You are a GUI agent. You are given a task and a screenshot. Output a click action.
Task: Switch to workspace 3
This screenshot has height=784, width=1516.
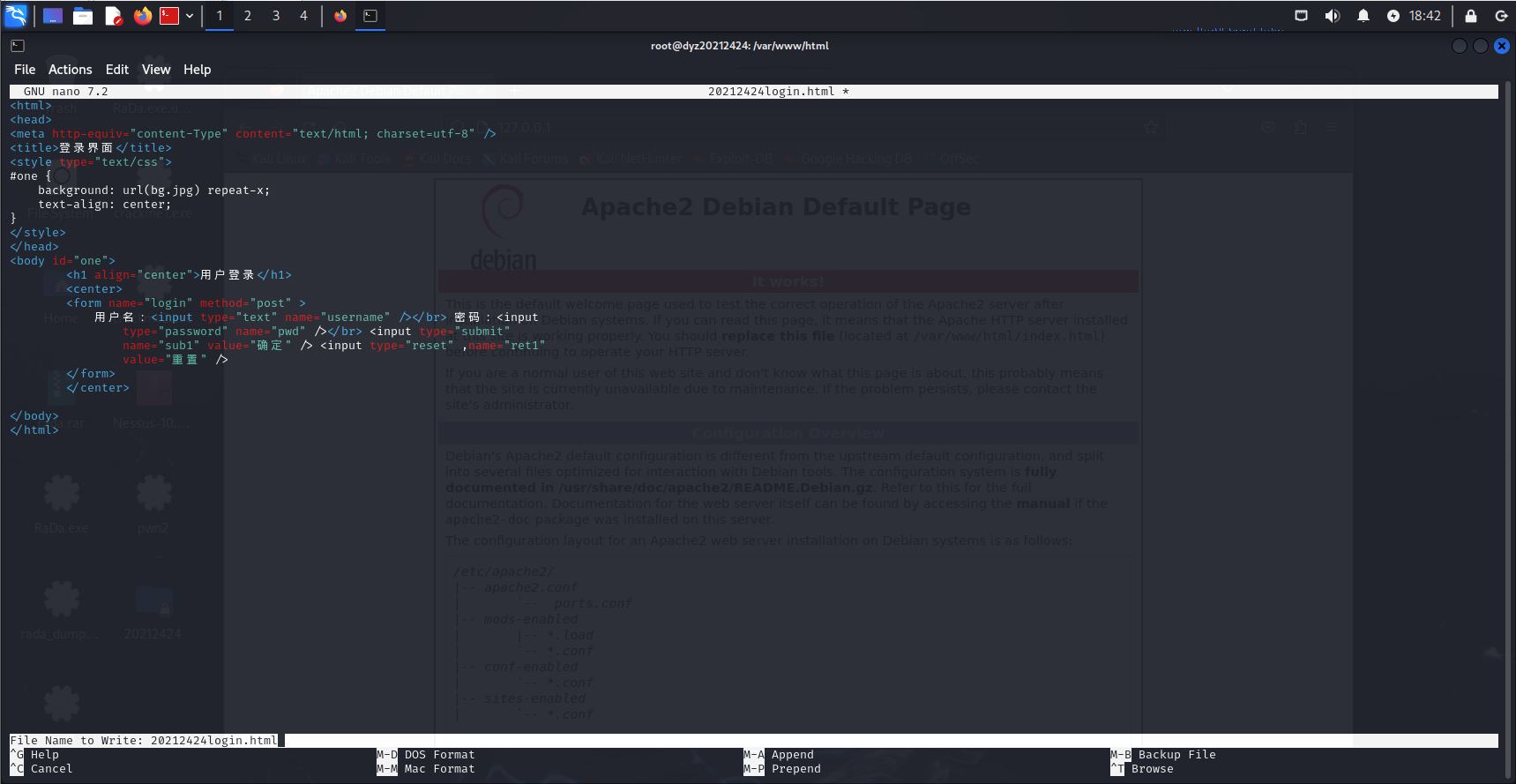click(276, 16)
